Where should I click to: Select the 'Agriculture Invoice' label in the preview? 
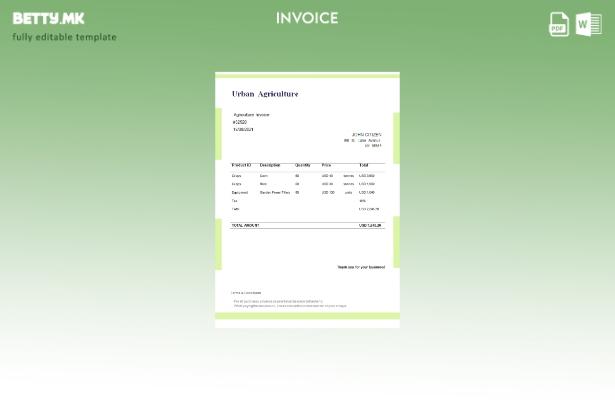click(x=251, y=115)
